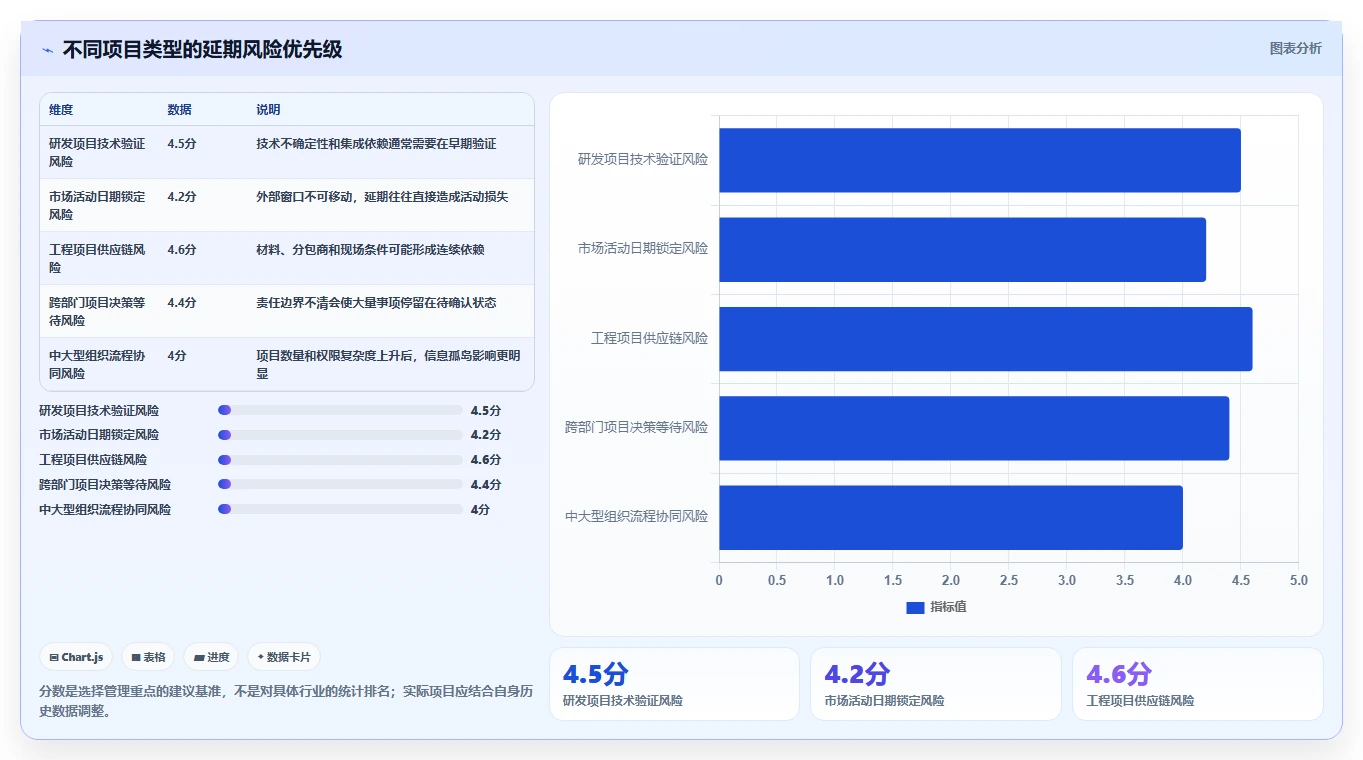Click the 4.2分 市场活动日期锁定风险 data card
The height and width of the screenshot is (760, 1363).
[x=936, y=684]
